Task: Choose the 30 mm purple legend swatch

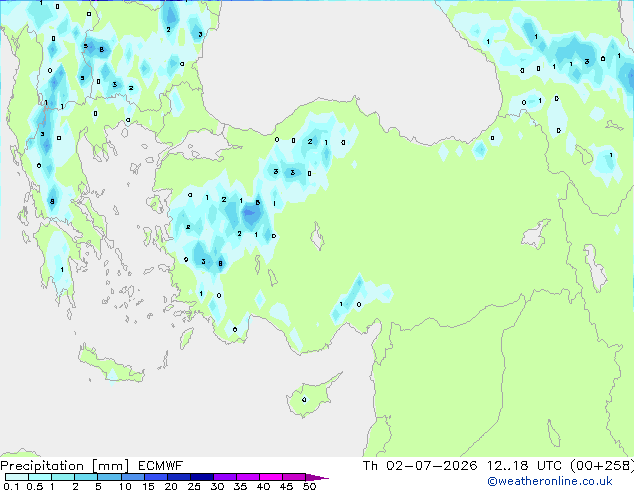Action: coord(225,477)
